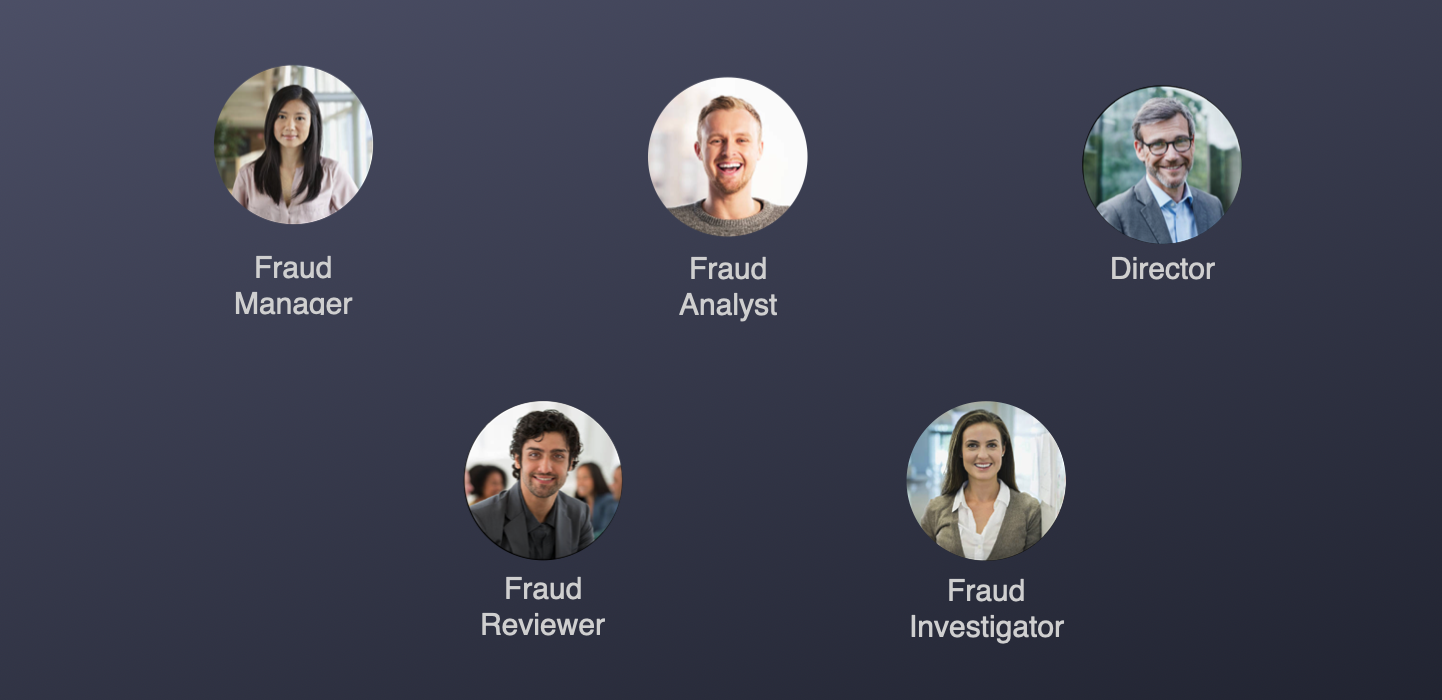Viewport: 1442px width, 700px height.
Task: Open the Fraud Reviewer avatar
Action: point(543,481)
